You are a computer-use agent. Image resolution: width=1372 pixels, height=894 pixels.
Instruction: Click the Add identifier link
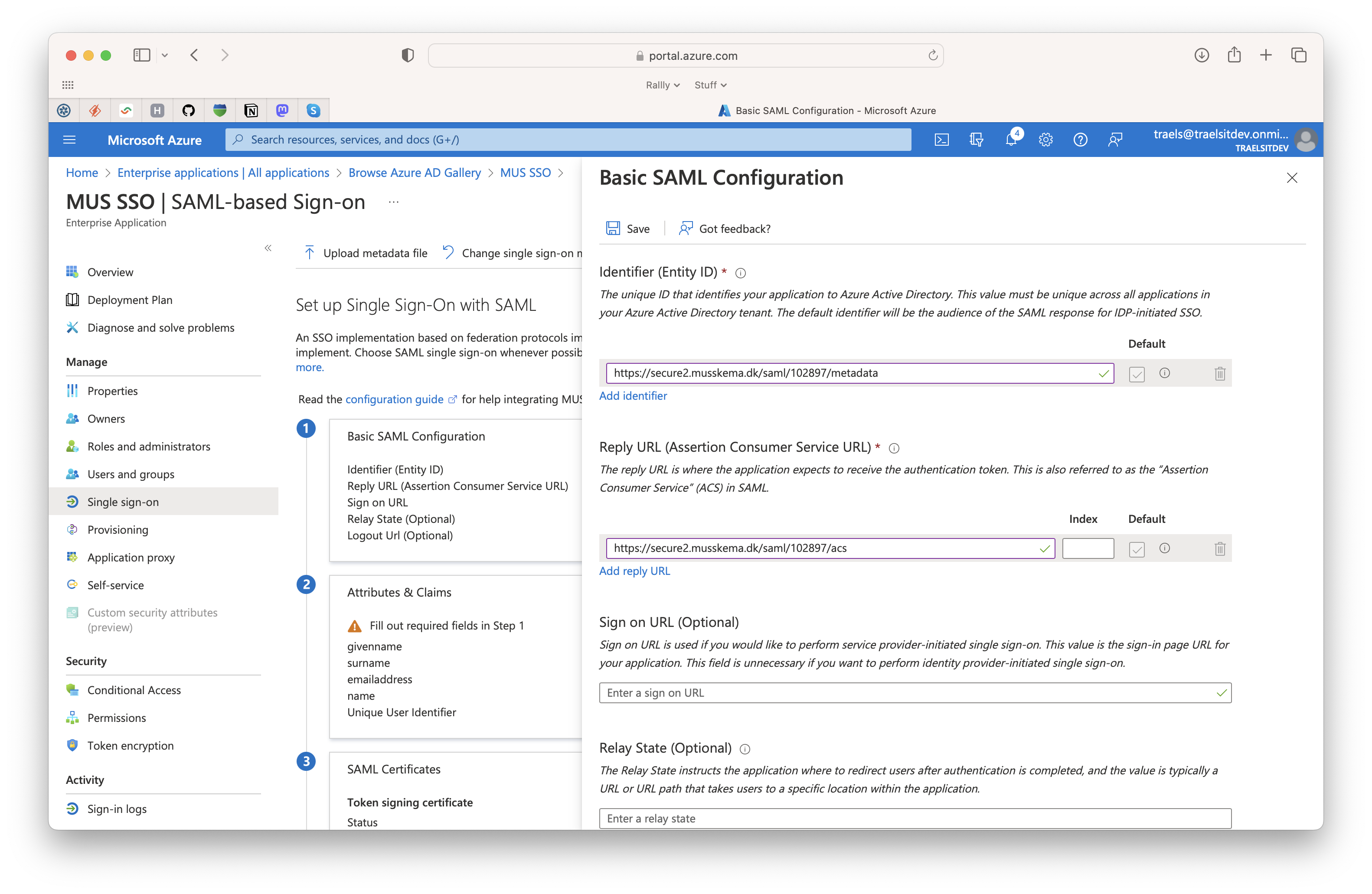click(x=633, y=396)
